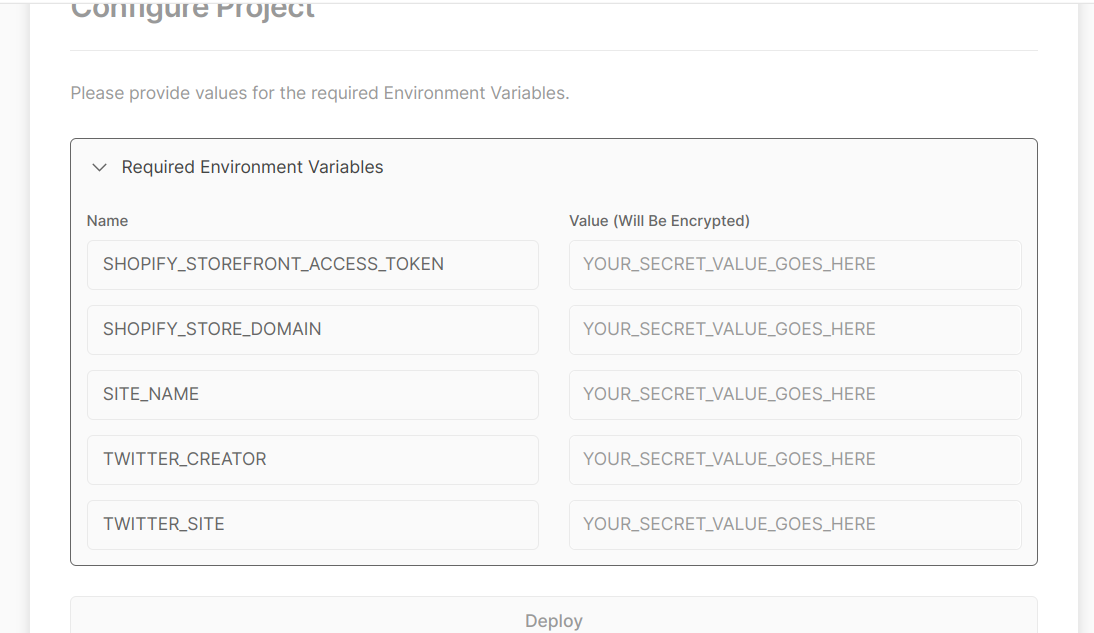
Task: Select the TWITTER_CREATOR value field
Action: point(795,459)
